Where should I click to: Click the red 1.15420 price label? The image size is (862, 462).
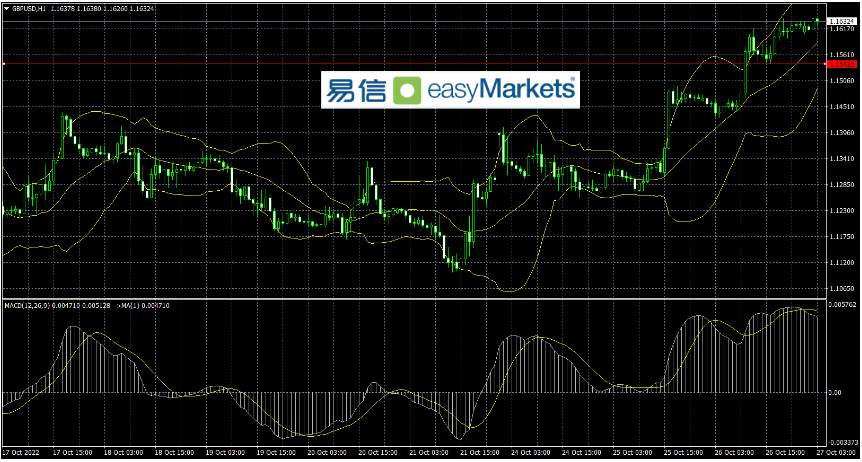click(x=842, y=64)
